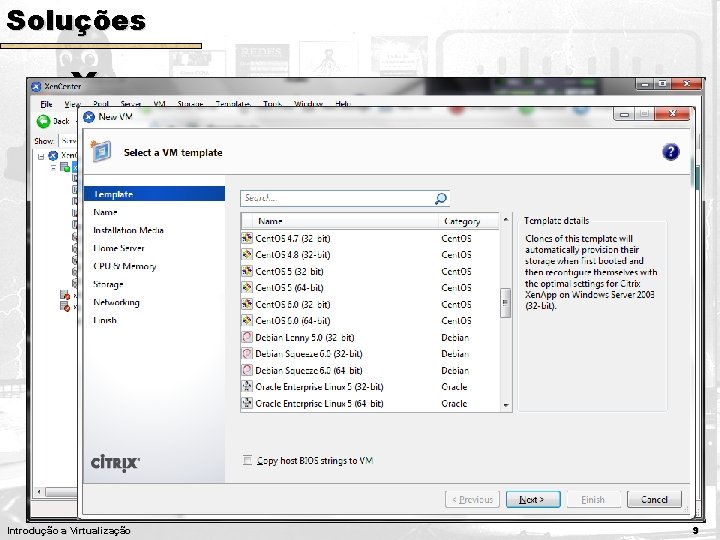Click the New VM dialog title icon
The width and height of the screenshot is (720, 540).
pyautogui.click(x=89, y=117)
